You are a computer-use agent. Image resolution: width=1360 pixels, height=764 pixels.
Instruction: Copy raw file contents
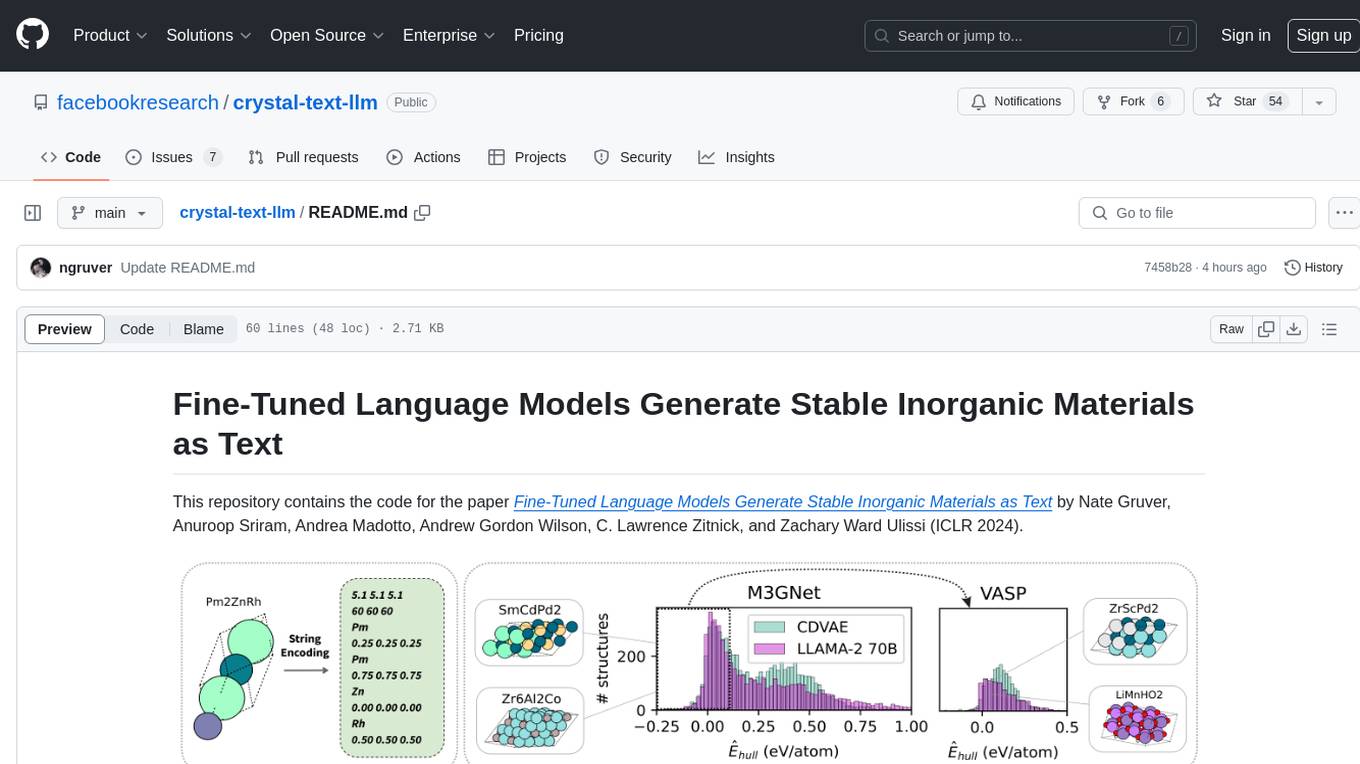[x=1267, y=329]
